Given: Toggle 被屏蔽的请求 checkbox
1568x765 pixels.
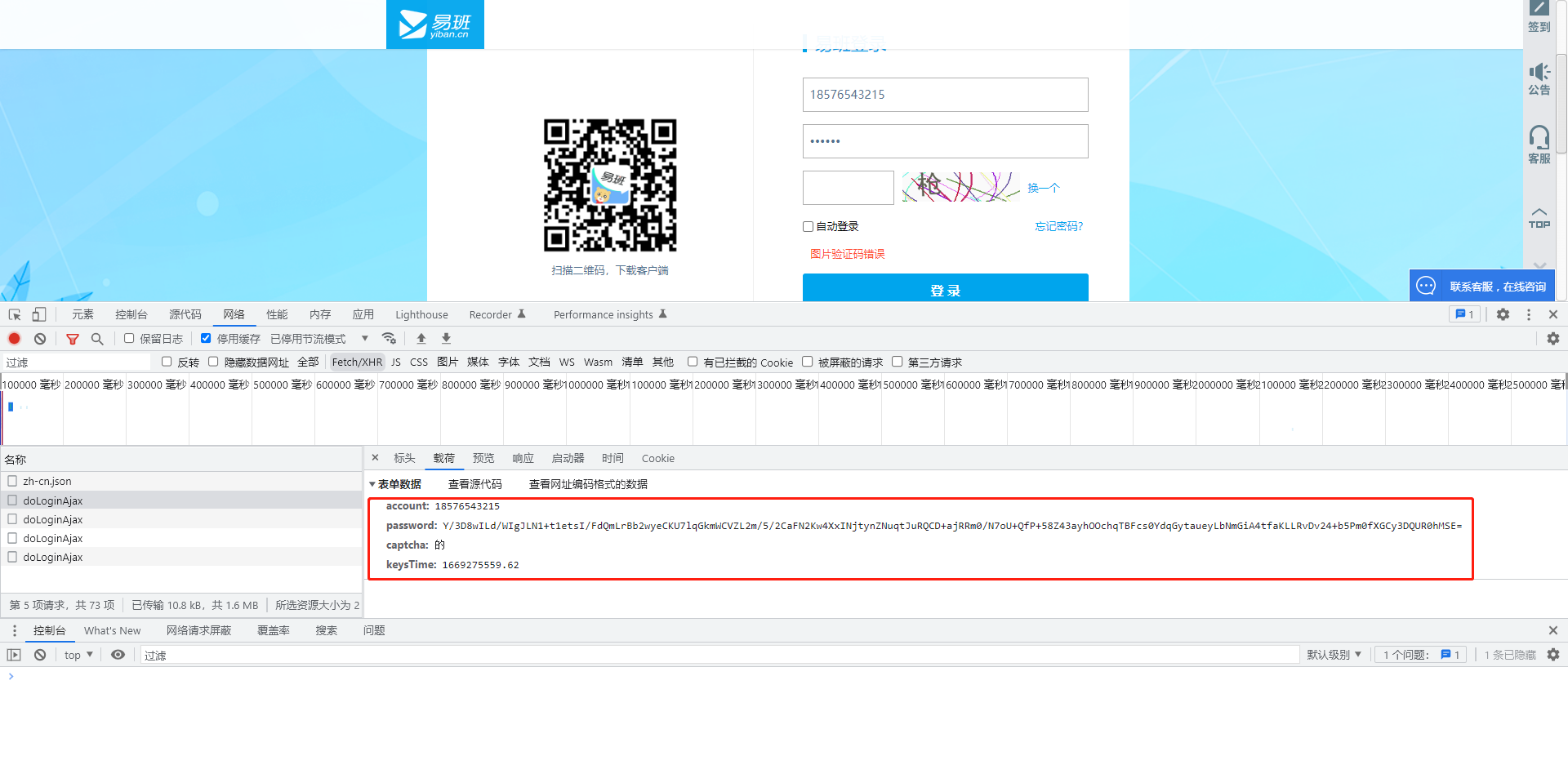Looking at the screenshot, I should (x=807, y=362).
